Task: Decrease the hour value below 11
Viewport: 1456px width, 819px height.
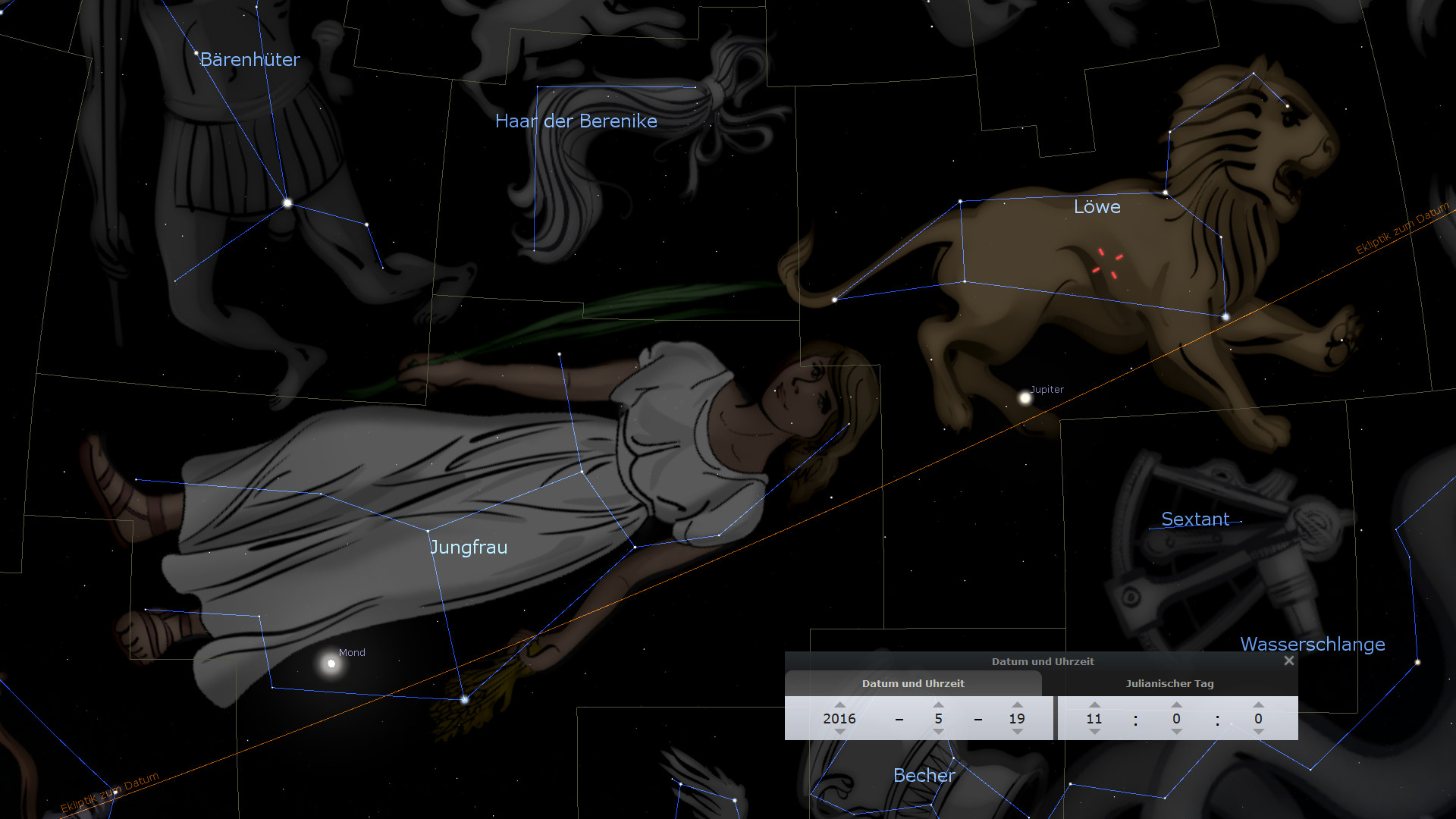Action: click(x=1094, y=732)
